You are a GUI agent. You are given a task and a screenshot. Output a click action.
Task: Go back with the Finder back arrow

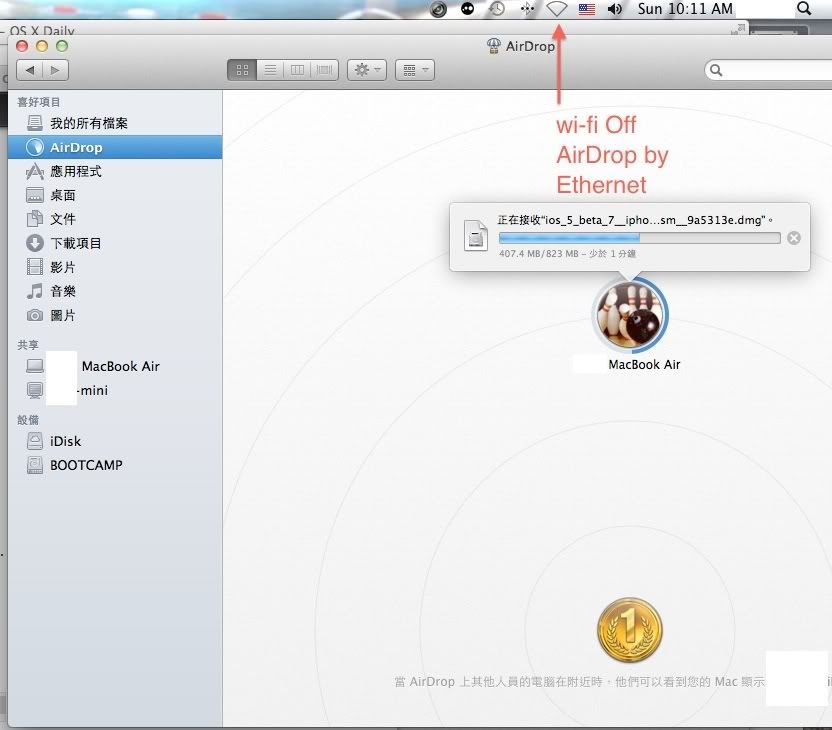pos(30,70)
